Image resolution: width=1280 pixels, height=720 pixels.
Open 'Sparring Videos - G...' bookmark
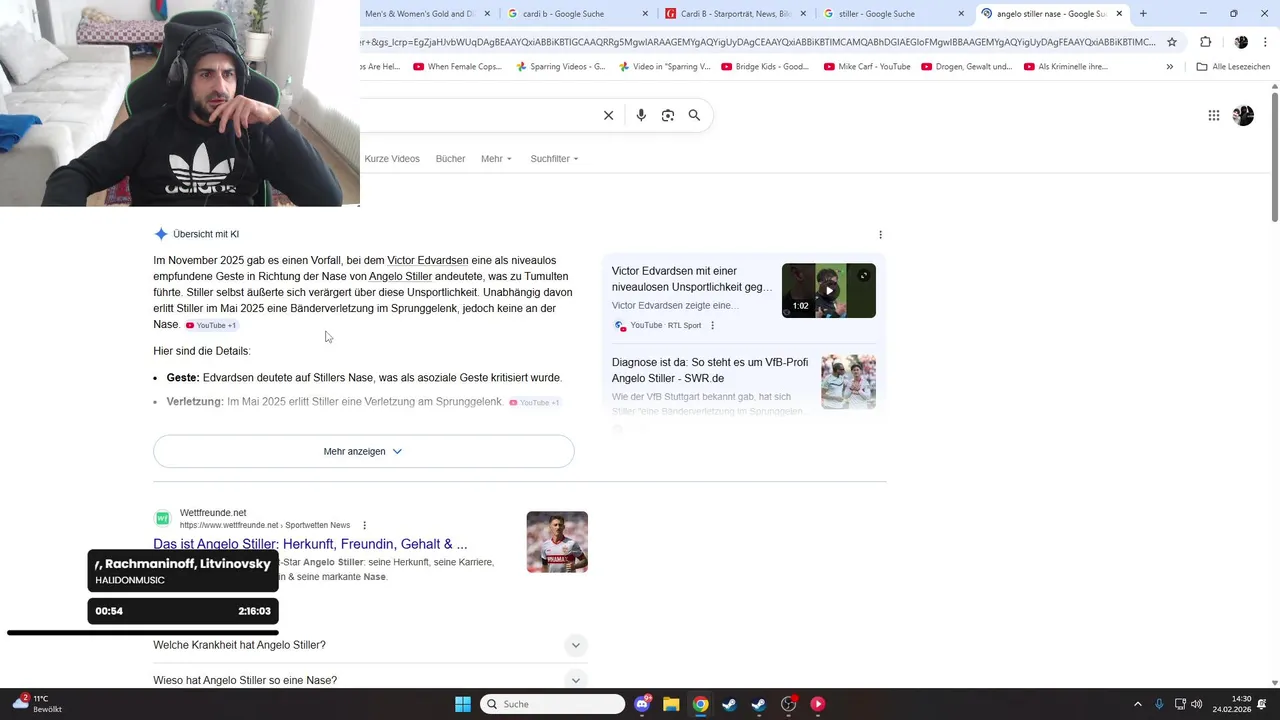coord(560,67)
